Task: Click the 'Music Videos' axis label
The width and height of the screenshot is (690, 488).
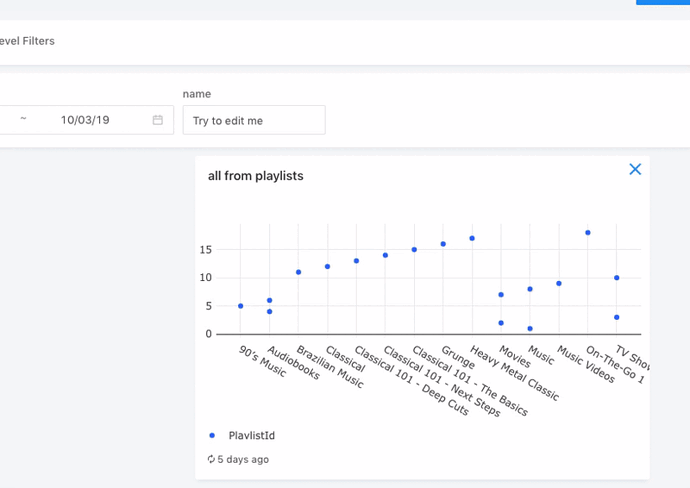Action: (586, 364)
